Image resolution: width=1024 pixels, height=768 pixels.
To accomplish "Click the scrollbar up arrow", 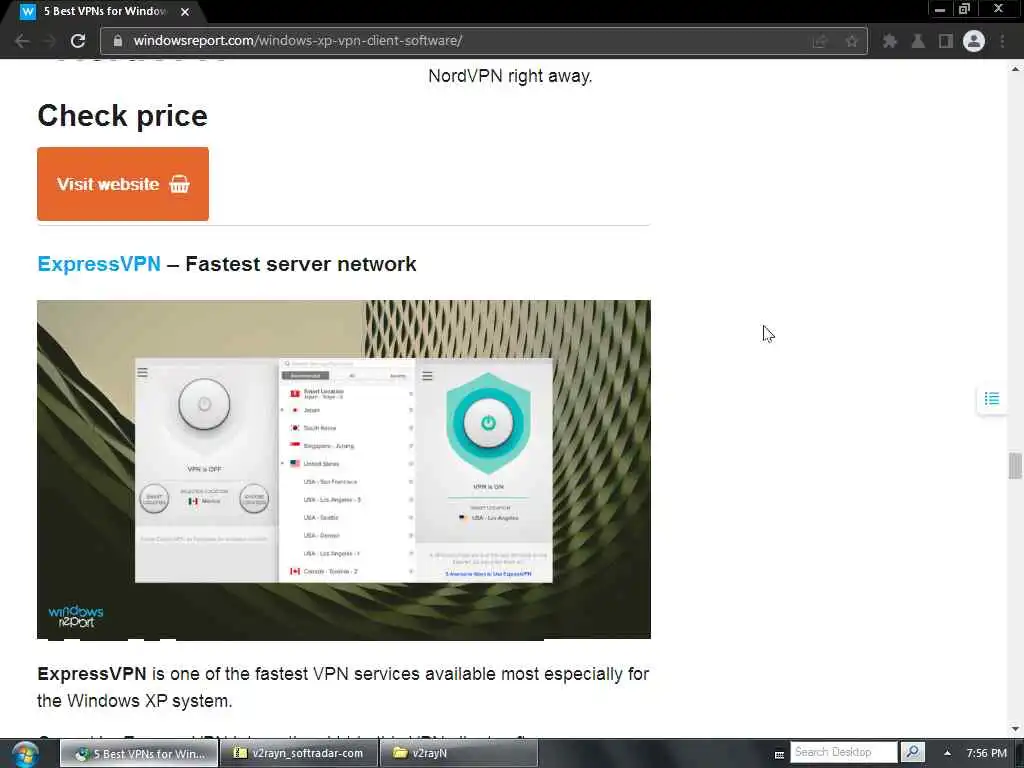I will [x=1015, y=68].
